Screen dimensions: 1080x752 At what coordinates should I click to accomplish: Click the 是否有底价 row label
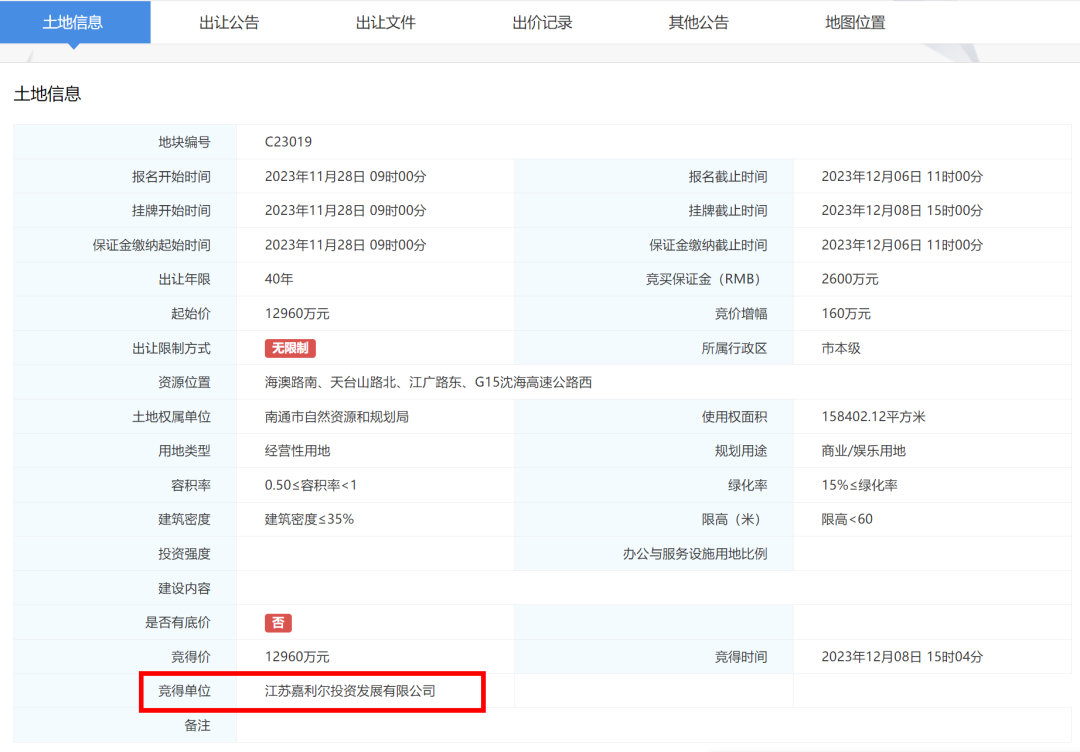point(178,623)
